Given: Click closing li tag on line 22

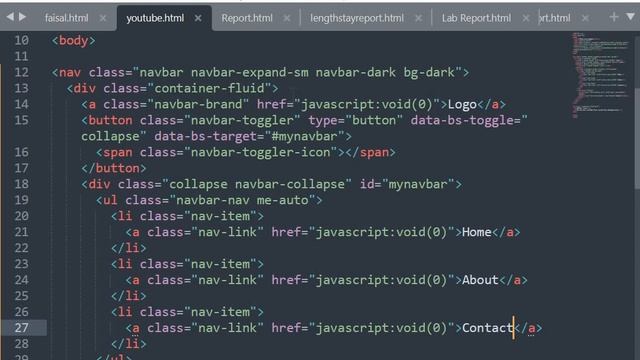Looking at the screenshot, I should pos(129,248).
